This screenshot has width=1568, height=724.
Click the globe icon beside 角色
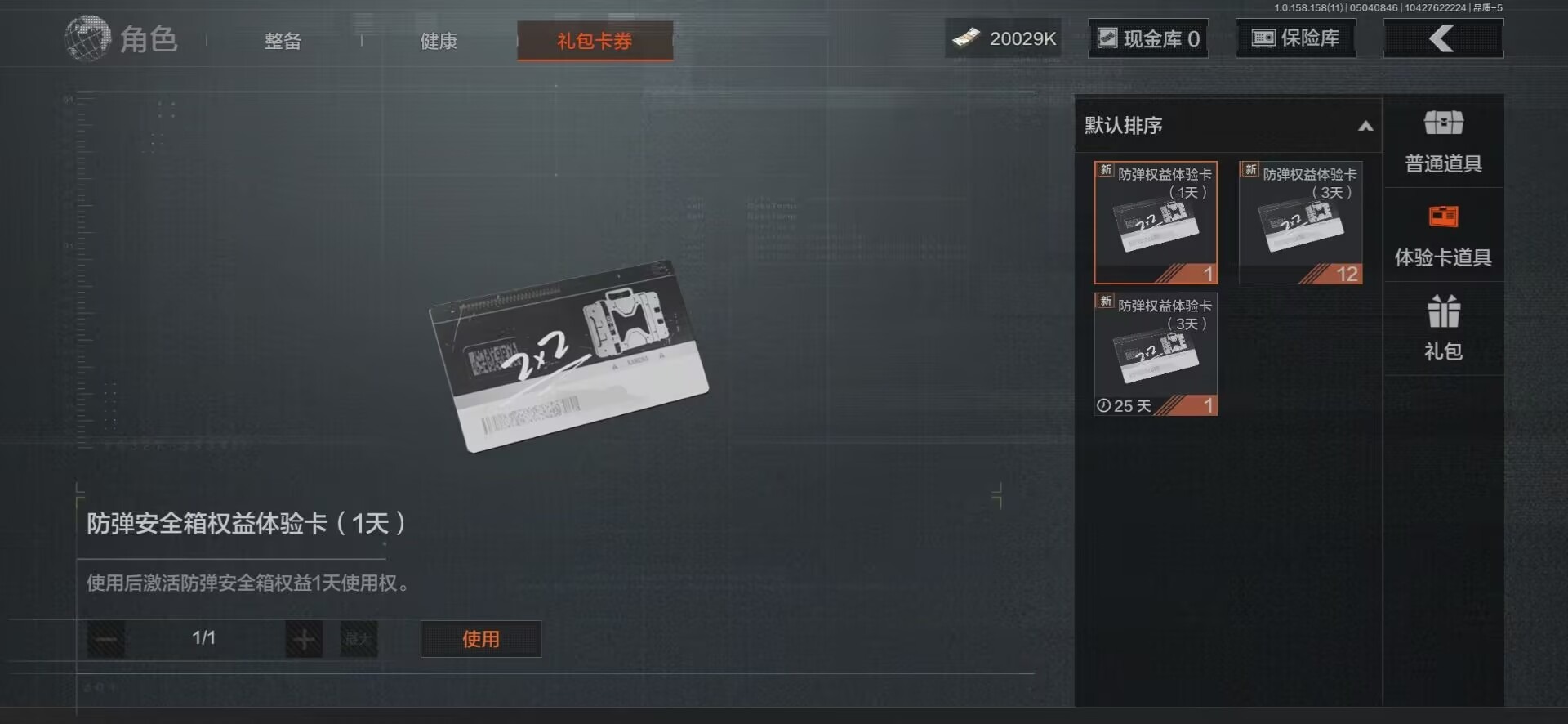[87, 38]
